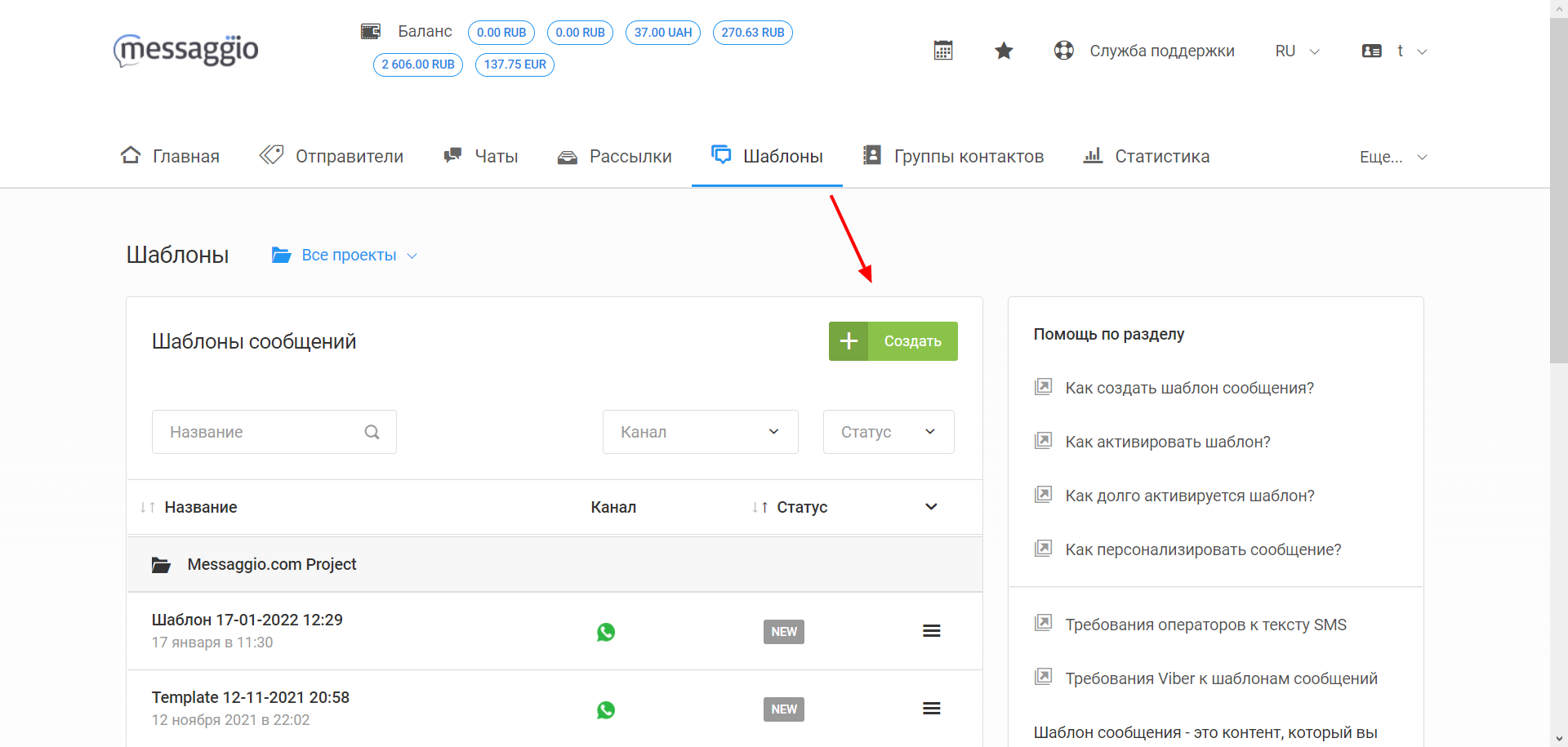Open the Статистика tab
The height and width of the screenshot is (747, 1568).
[1146, 156]
